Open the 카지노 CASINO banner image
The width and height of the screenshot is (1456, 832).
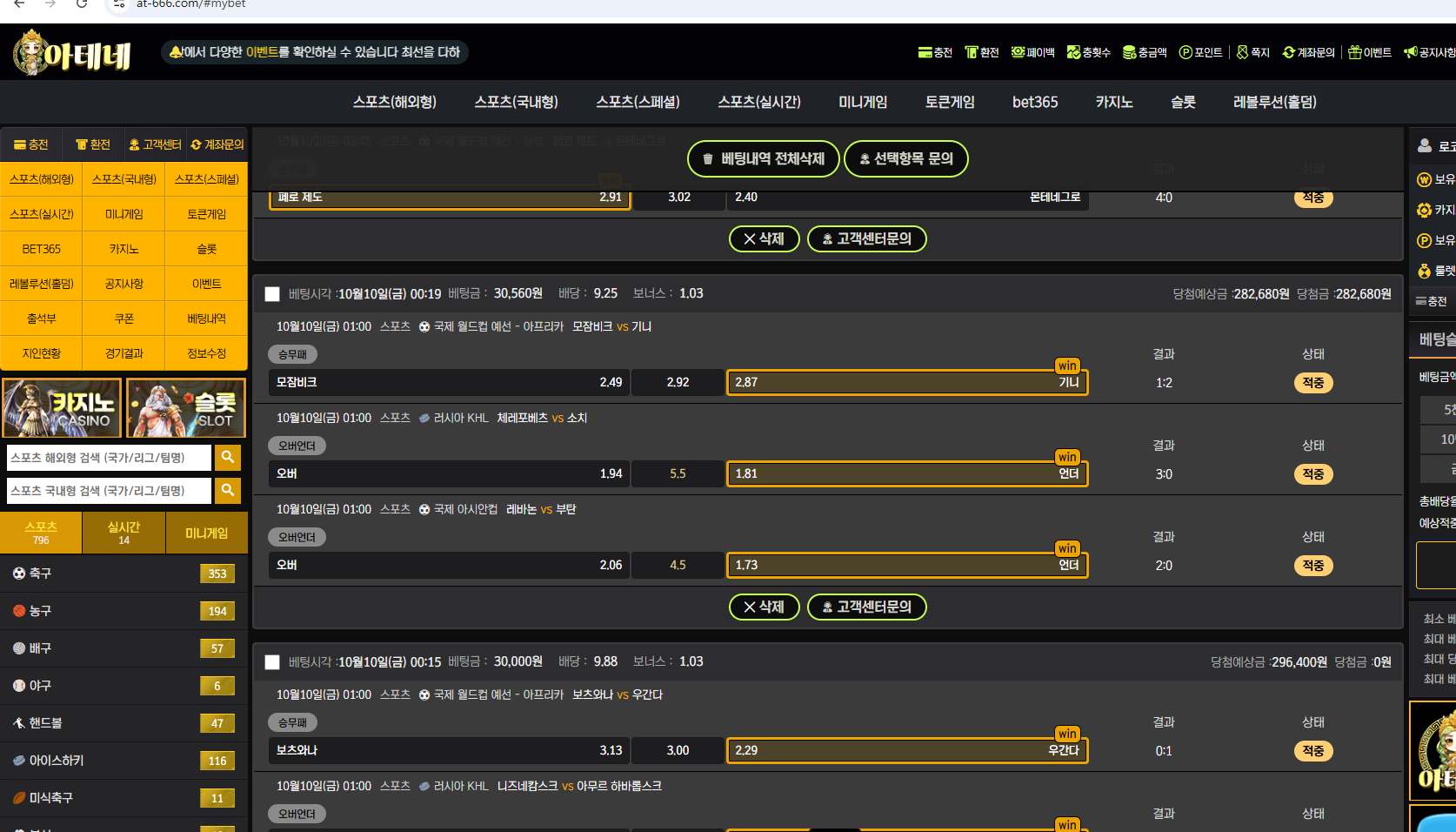pyautogui.click(x=62, y=407)
